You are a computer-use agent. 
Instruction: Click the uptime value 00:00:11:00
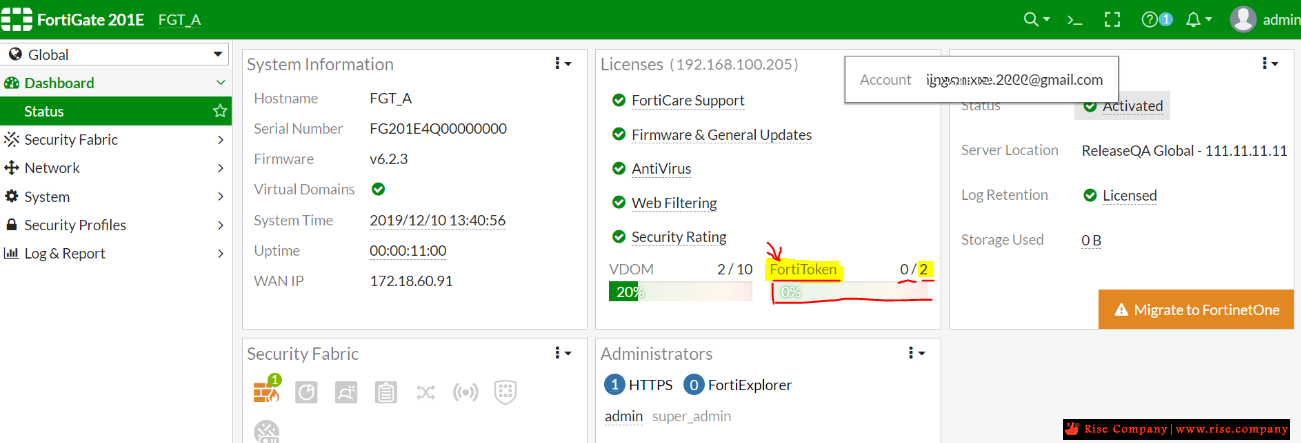408,250
